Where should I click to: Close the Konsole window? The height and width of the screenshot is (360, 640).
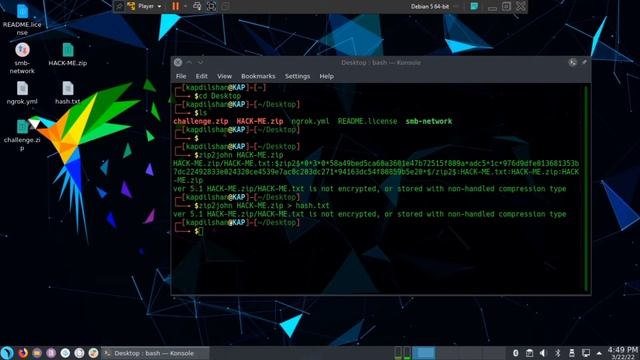coord(178,62)
